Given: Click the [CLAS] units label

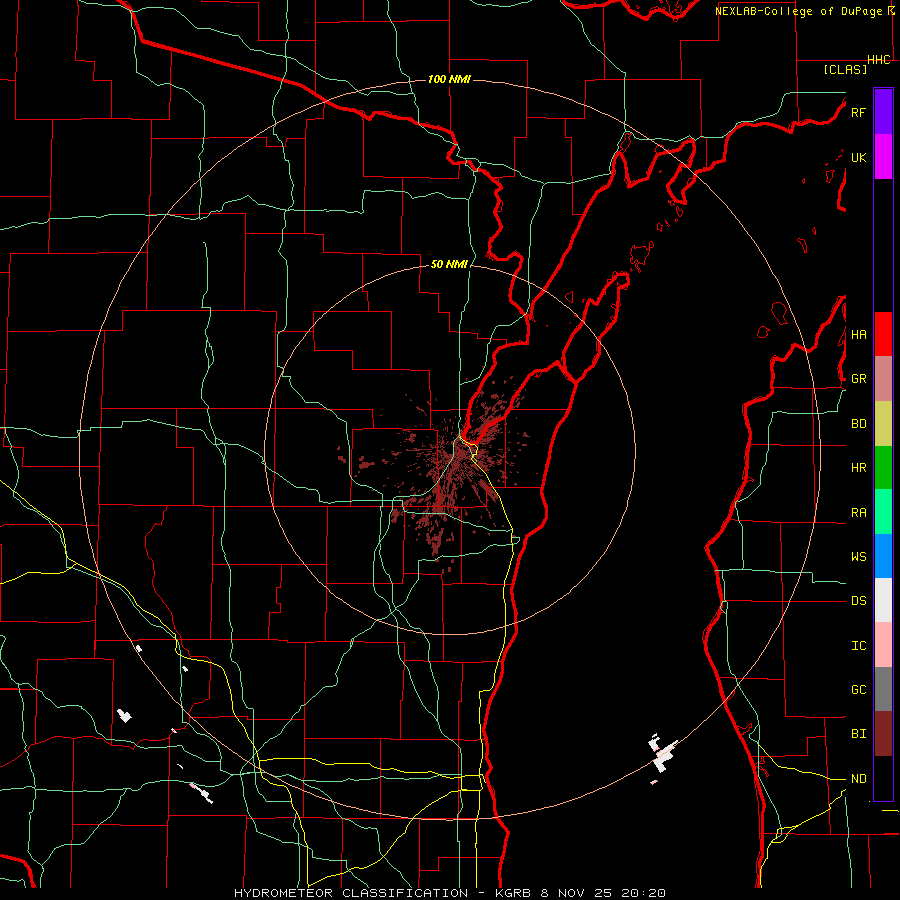Looking at the screenshot, I should pyautogui.click(x=845, y=70).
